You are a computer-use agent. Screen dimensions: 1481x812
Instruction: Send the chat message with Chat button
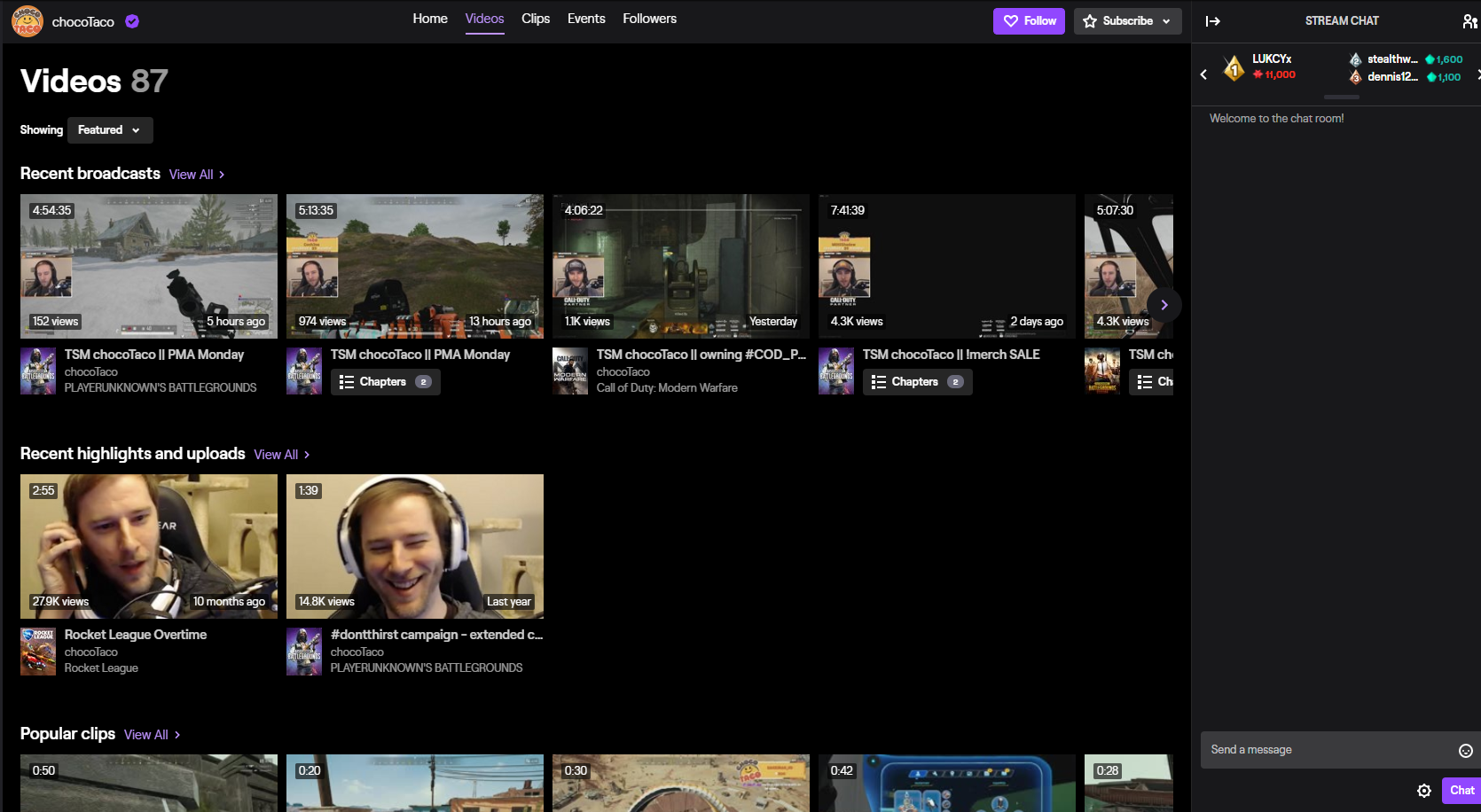pos(1461,791)
